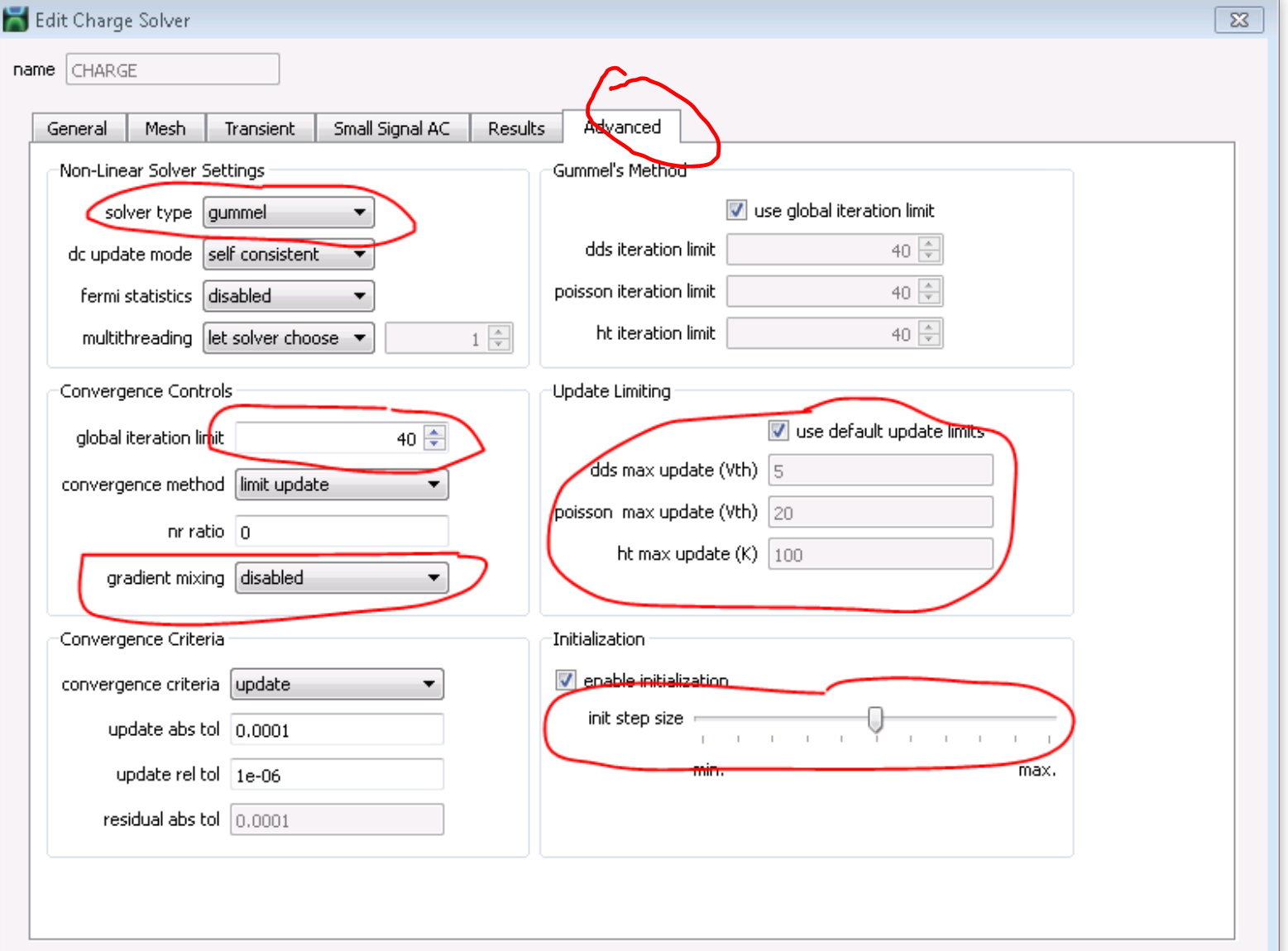Open the multithreading dropdown
Screen dimensions: 1288x951
click(289, 337)
